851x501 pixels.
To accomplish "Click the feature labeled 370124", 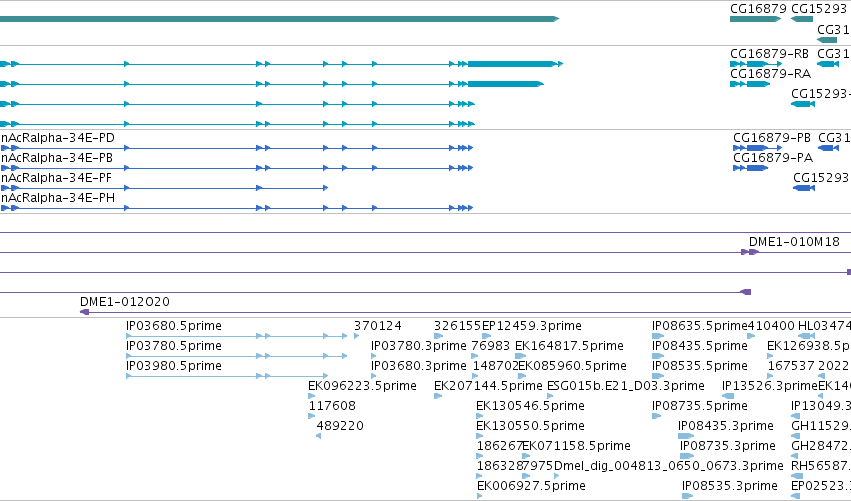I will [357, 336].
